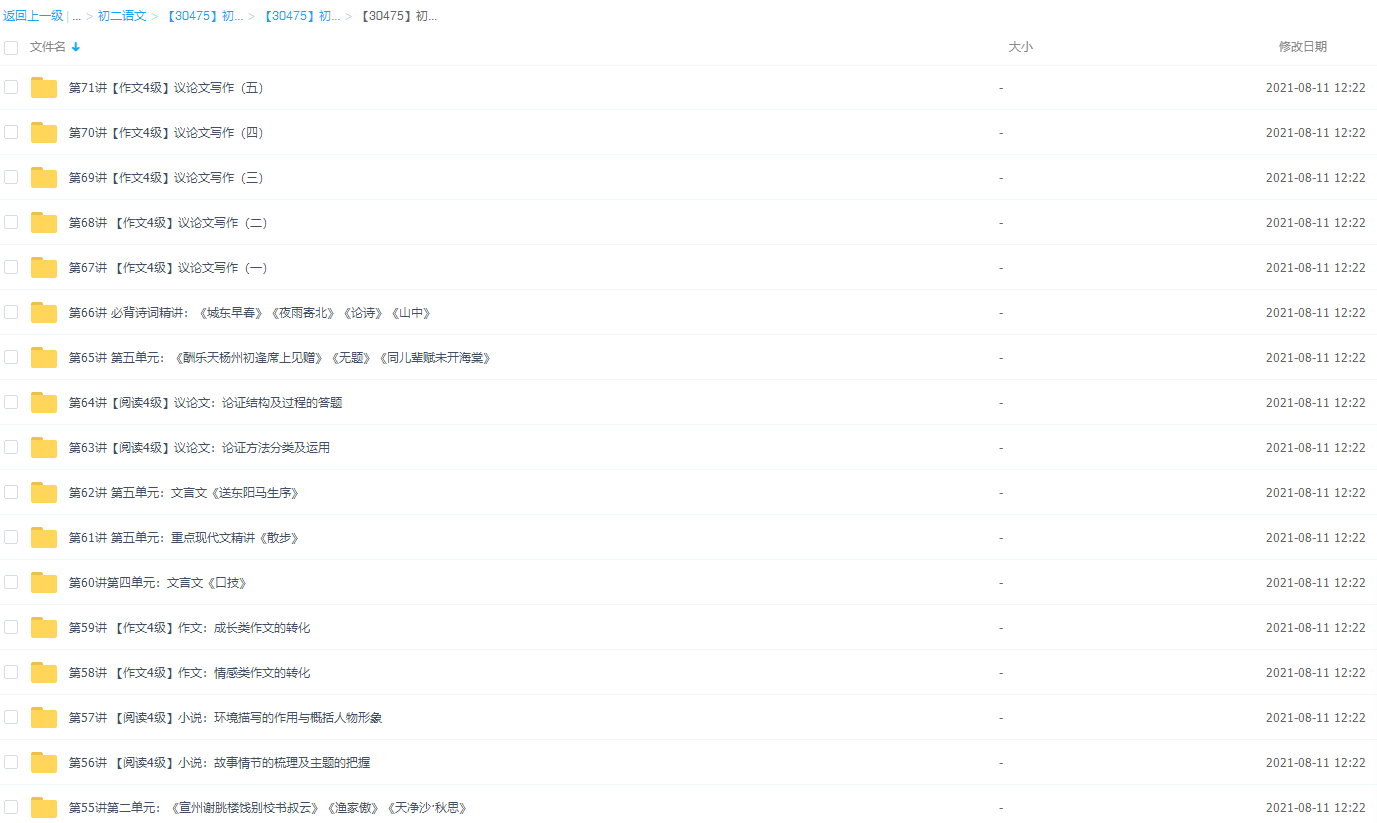Toggle the select-all checkbox in header row
Image resolution: width=1377 pixels, height=823 pixels.
coord(11,46)
